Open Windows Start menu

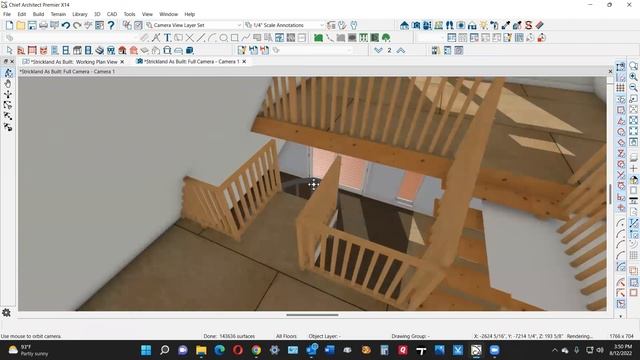pyautogui.click(x=146, y=350)
